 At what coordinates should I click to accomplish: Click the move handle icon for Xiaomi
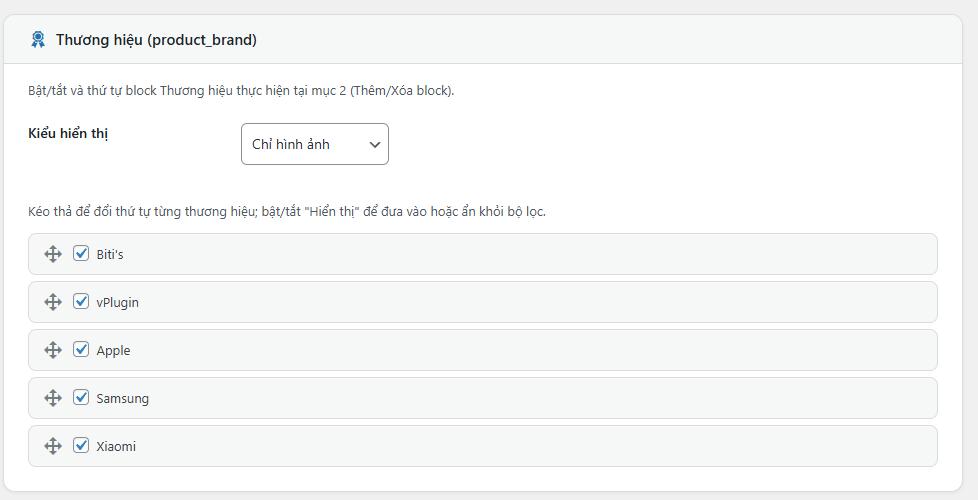pos(53,446)
